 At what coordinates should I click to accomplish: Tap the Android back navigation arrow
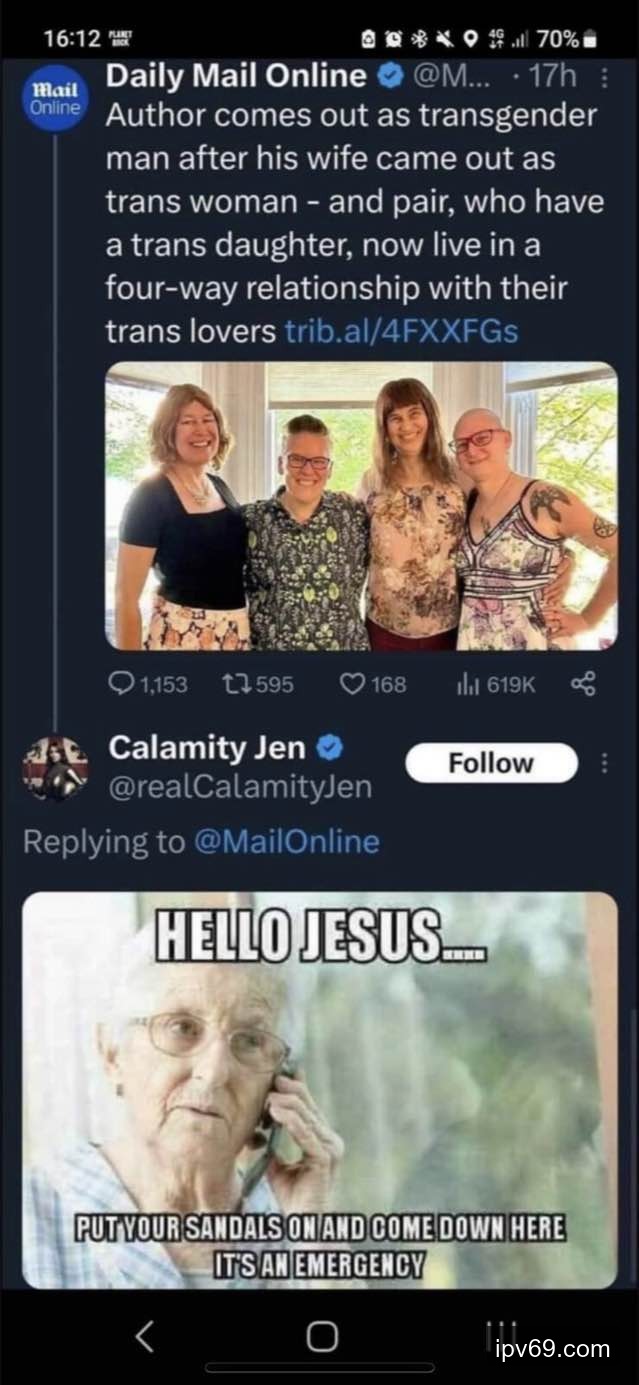click(x=145, y=1337)
